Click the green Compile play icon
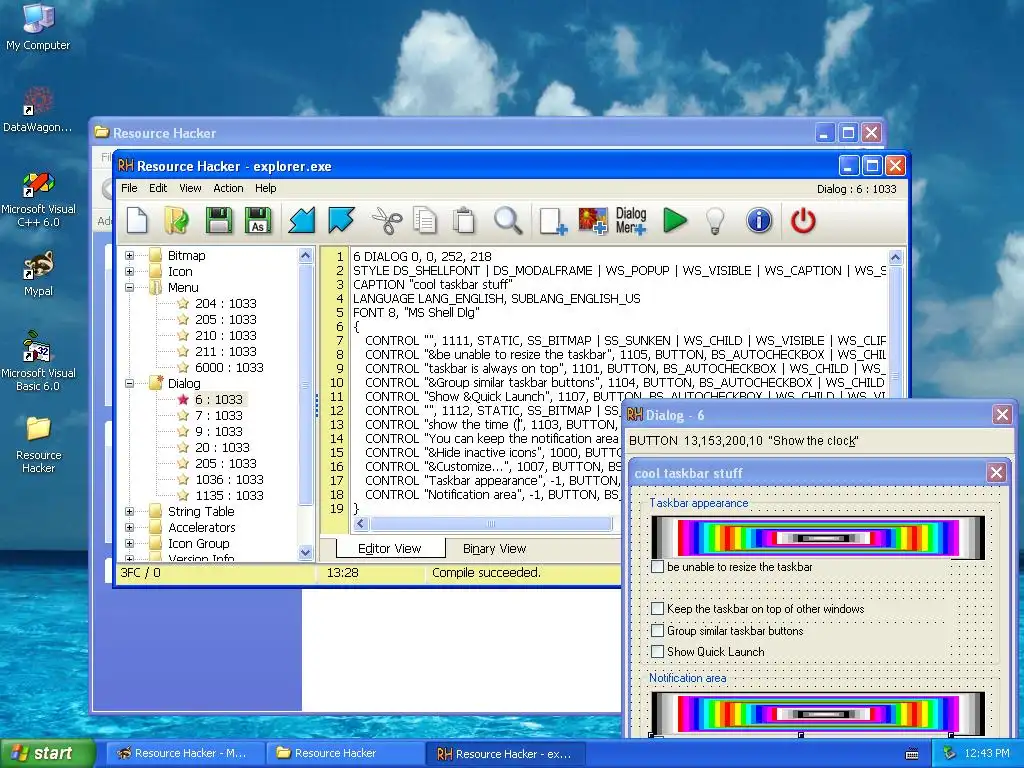 point(675,220)
